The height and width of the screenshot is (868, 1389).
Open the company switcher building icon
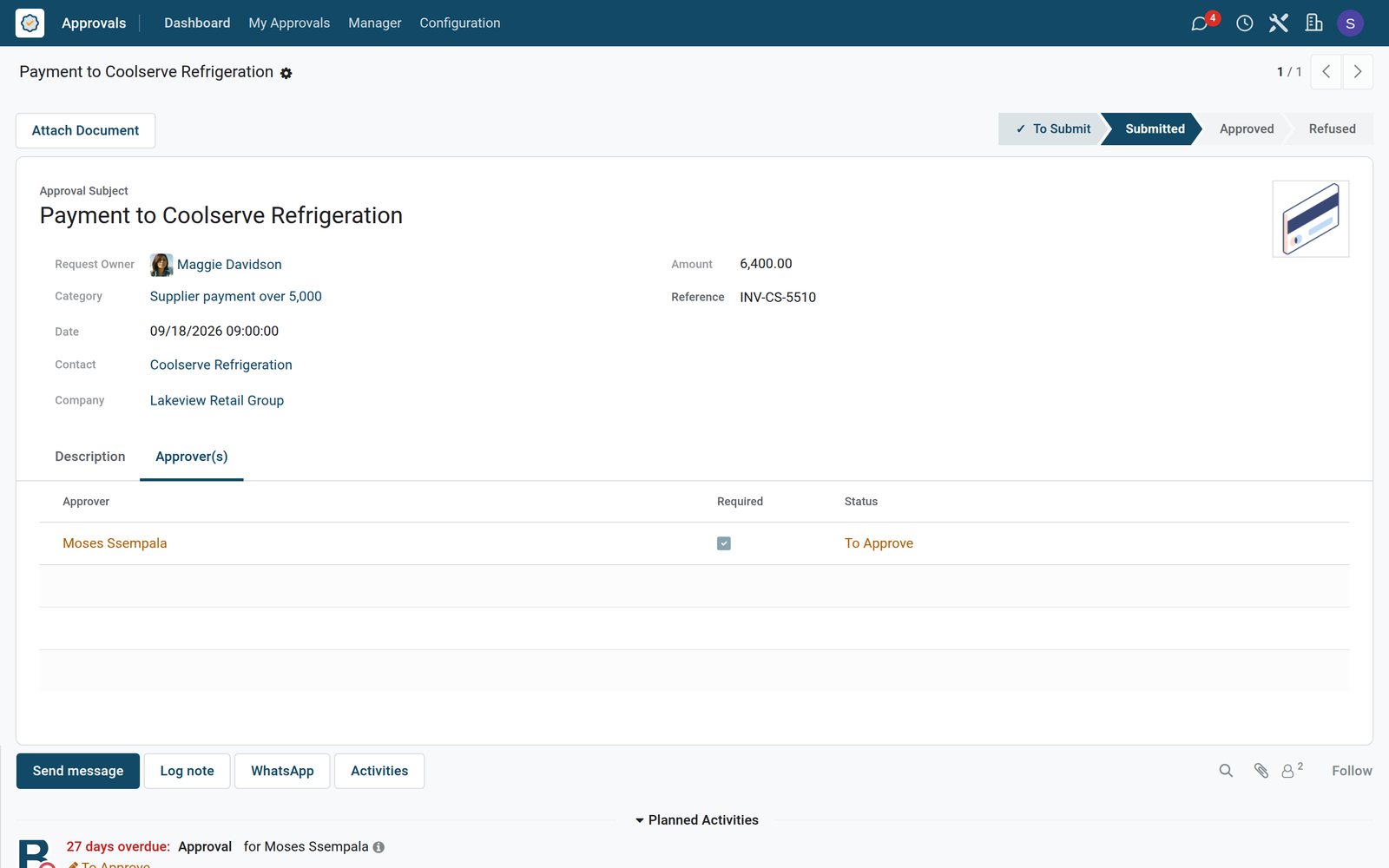(x=1313, y=23)
